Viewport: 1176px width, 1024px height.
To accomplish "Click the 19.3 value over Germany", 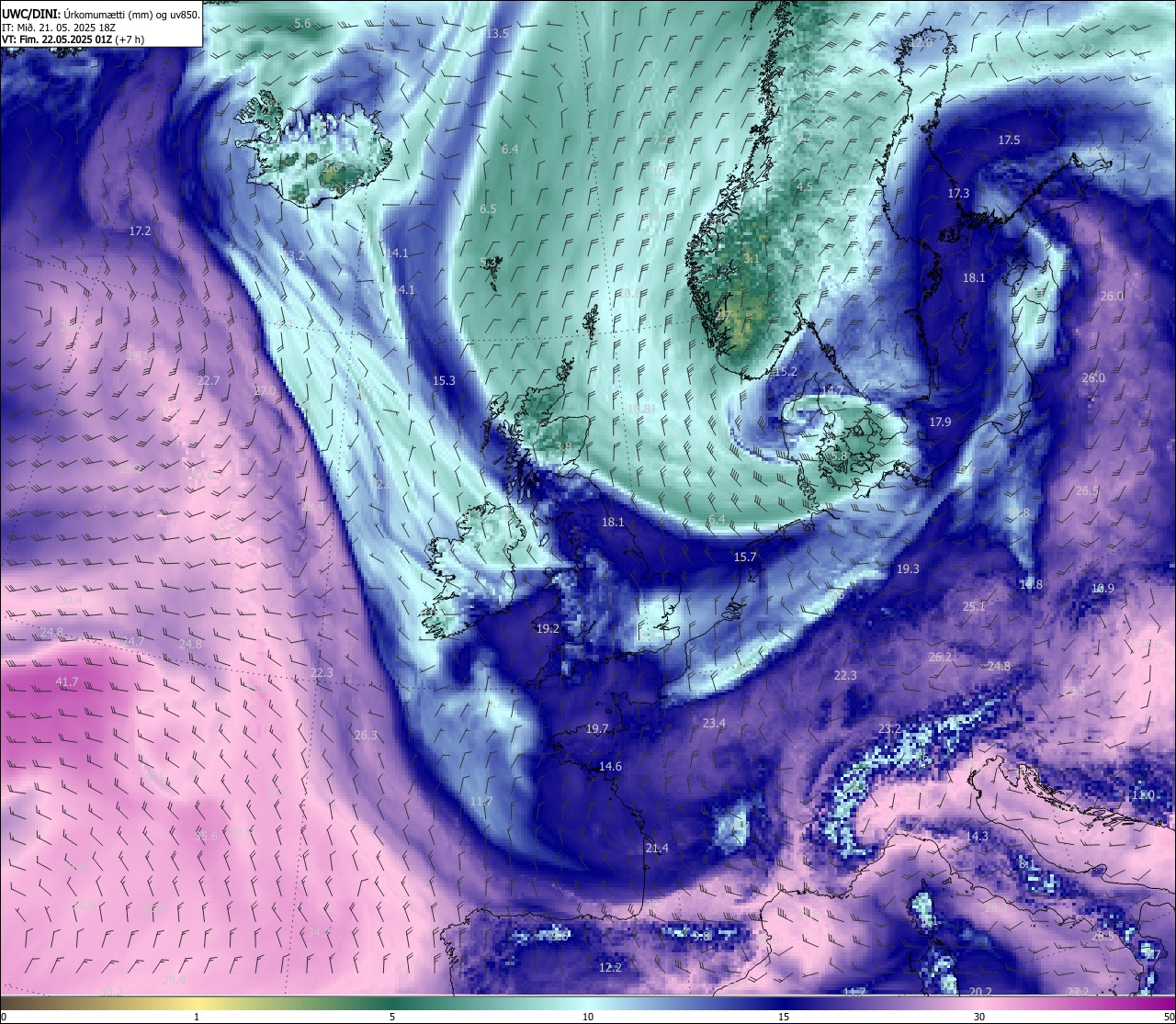I will click(908, 569).
